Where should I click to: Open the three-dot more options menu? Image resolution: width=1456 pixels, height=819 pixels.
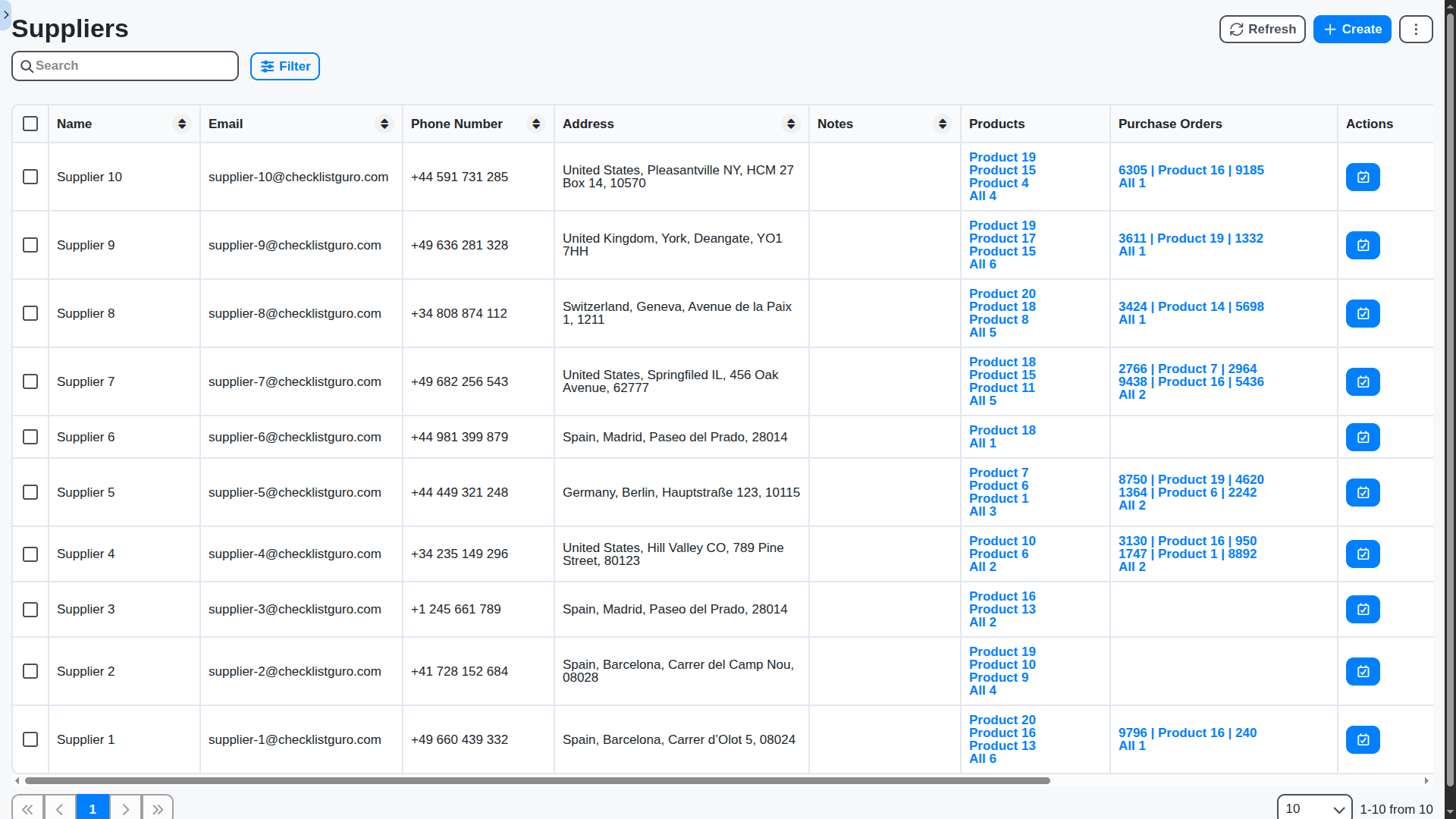(1415, 30)
